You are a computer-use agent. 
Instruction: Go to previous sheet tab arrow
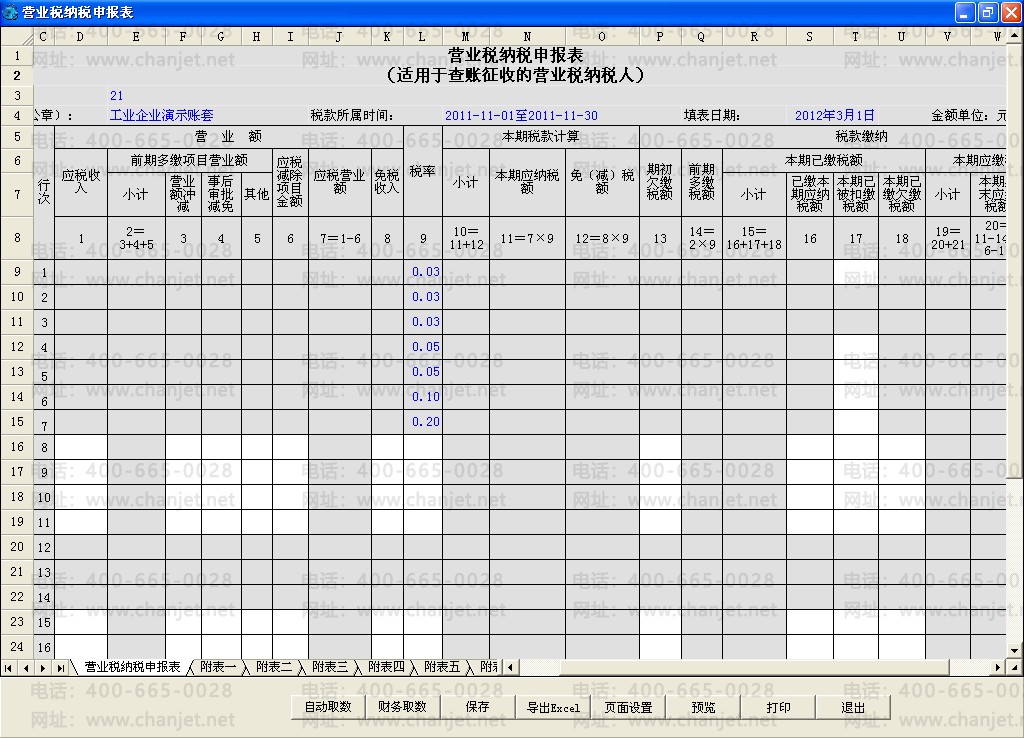25,667
